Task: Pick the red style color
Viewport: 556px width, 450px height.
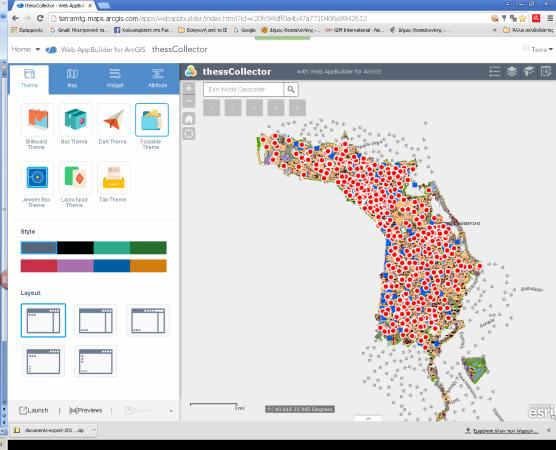Action: (39, 266)
